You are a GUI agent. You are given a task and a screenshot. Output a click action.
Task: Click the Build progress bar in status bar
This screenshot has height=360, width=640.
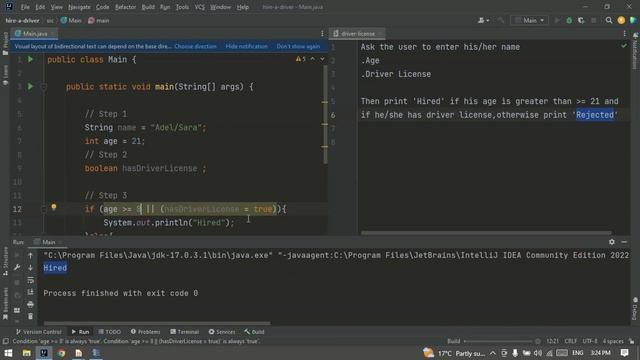498,341
